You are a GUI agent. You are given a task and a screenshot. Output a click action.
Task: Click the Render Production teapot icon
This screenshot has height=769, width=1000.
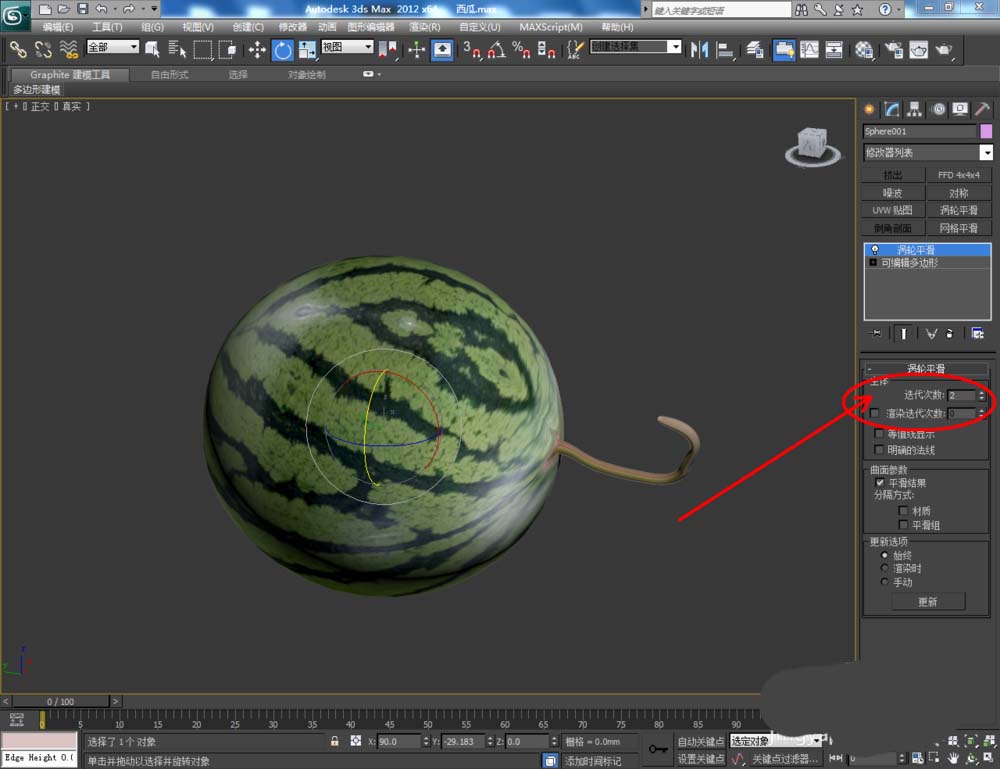tap(943, 49)
